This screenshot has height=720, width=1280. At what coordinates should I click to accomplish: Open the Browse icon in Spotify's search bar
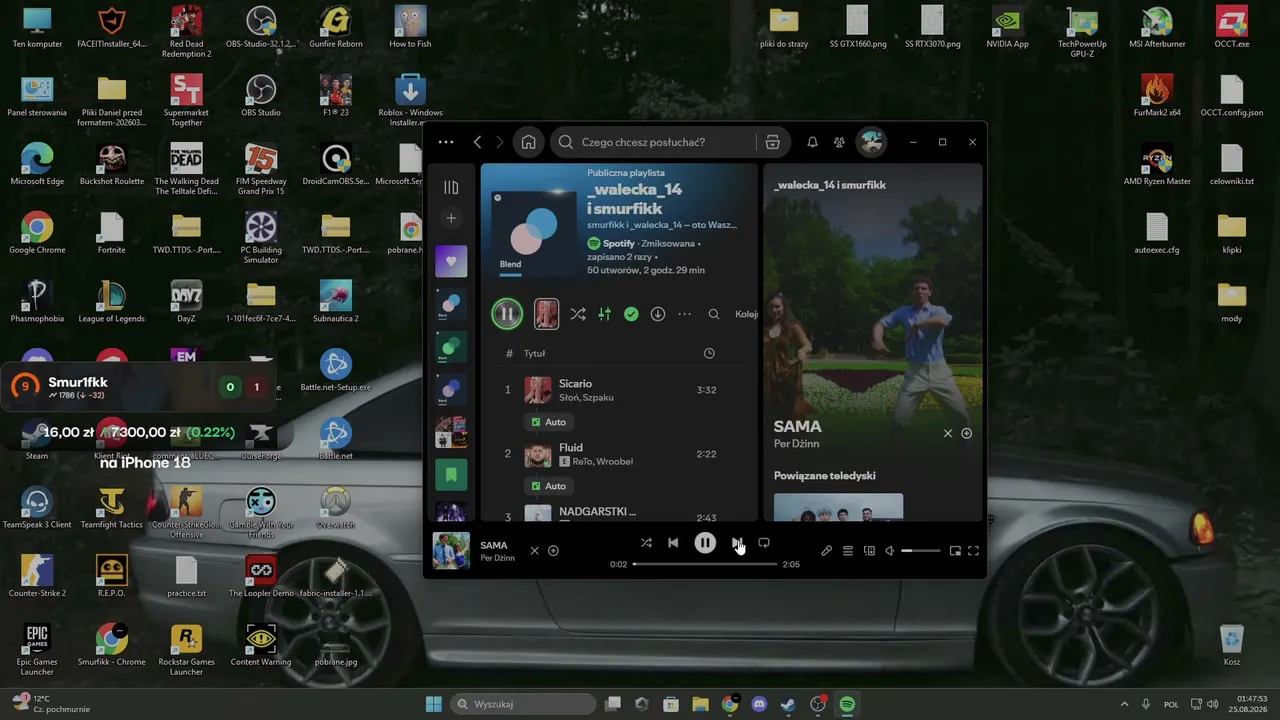pos(772,142)
